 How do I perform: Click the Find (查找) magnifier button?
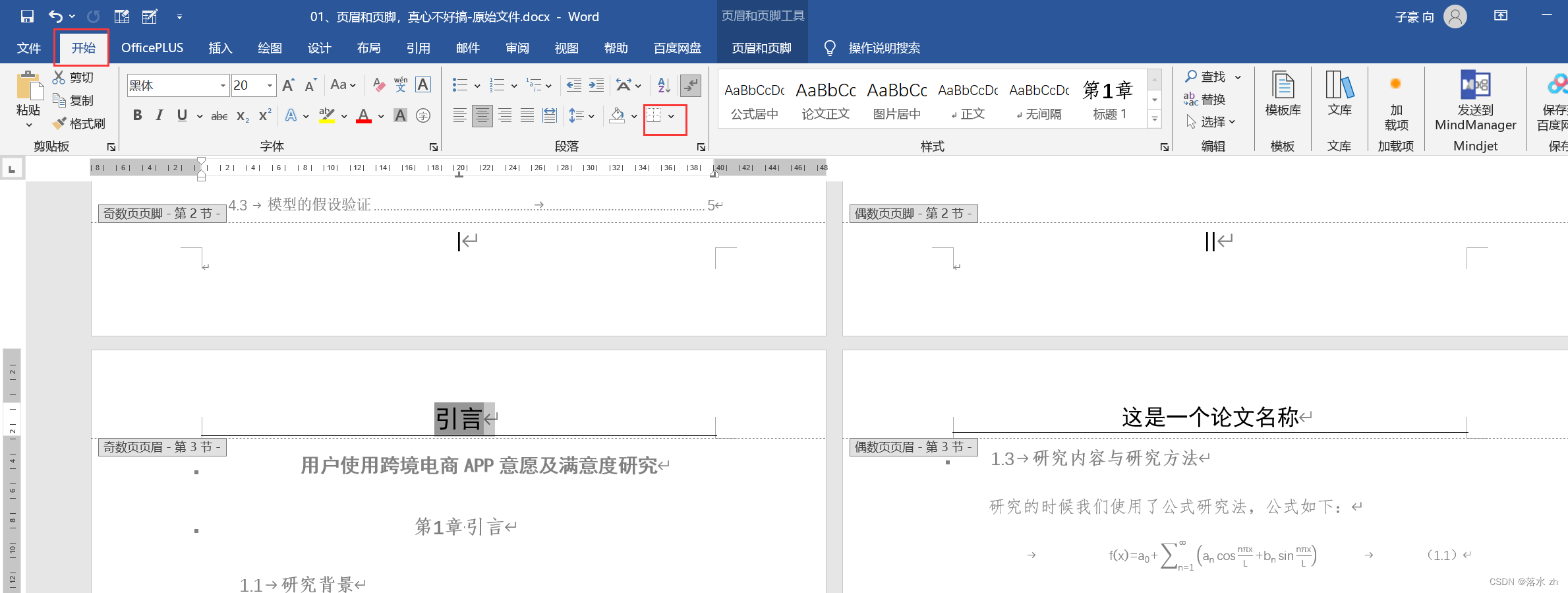tap(1205, 77)
